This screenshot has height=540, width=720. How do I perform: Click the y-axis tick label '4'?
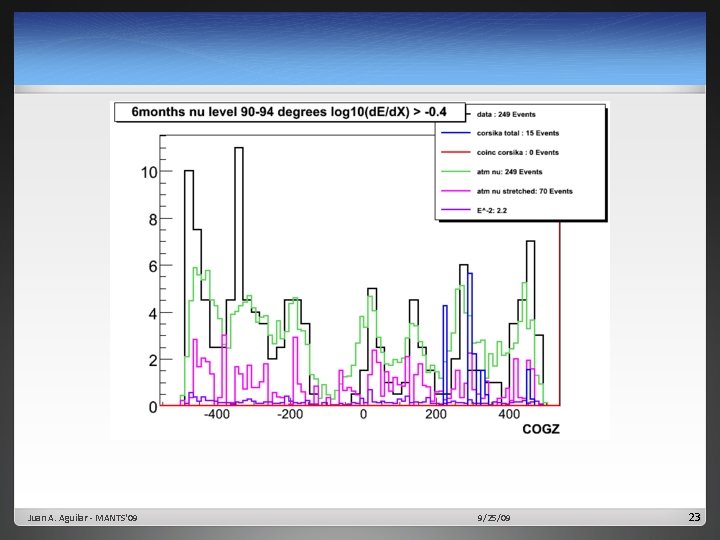pyautogui.click(x=153, y=314)
